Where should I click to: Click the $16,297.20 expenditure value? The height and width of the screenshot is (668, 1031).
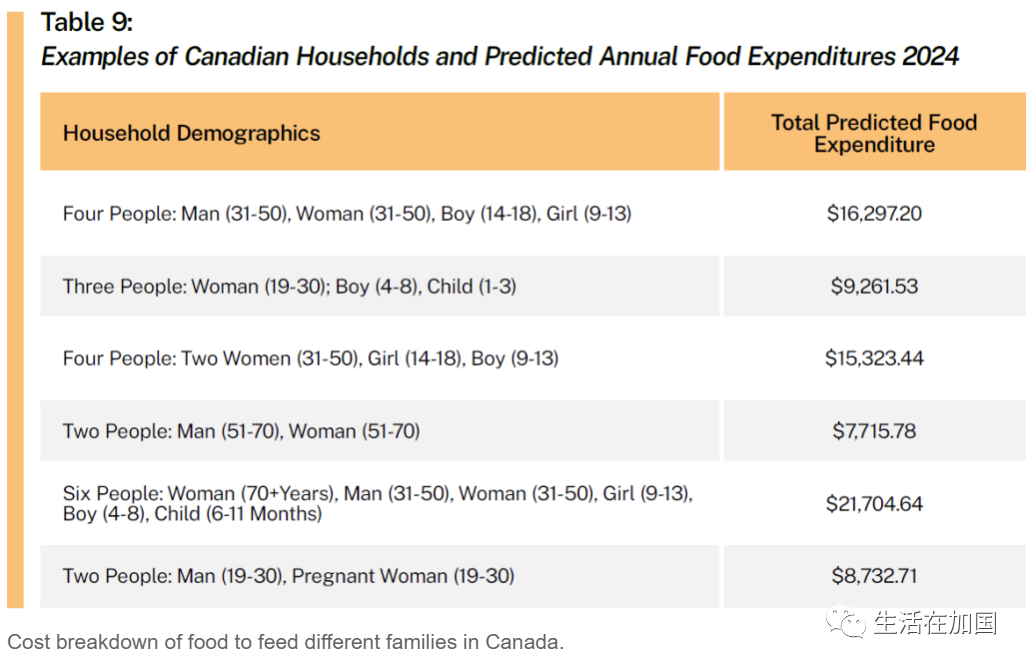(874, 214)
